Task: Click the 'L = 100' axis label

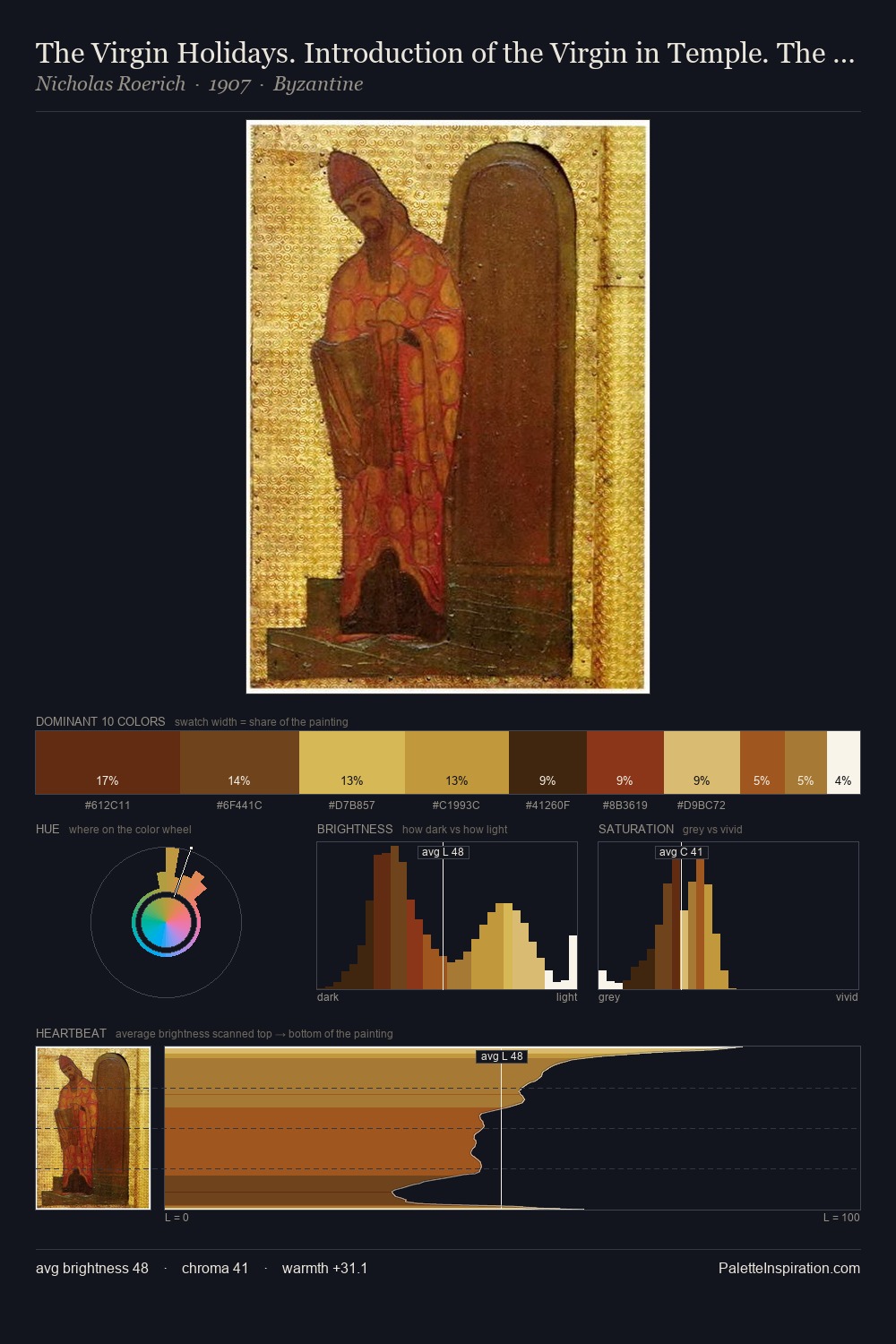Action: pos(841,1218)
